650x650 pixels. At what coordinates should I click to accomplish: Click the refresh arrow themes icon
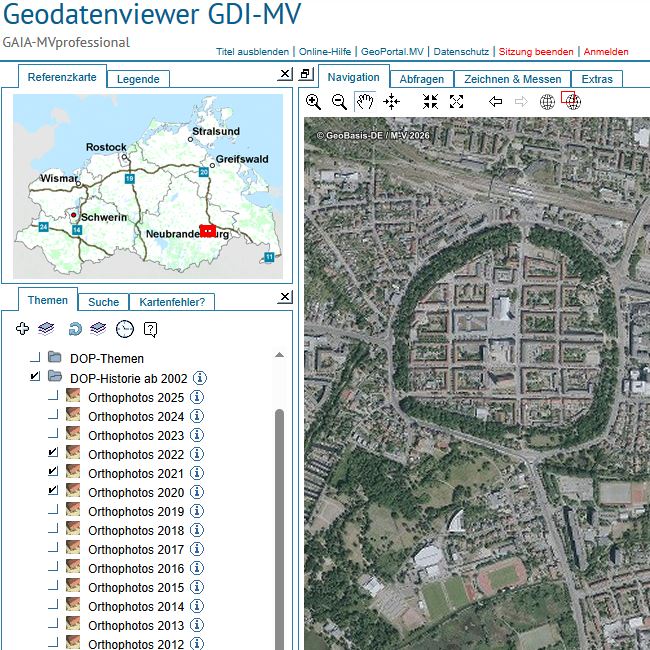(75, 329)
